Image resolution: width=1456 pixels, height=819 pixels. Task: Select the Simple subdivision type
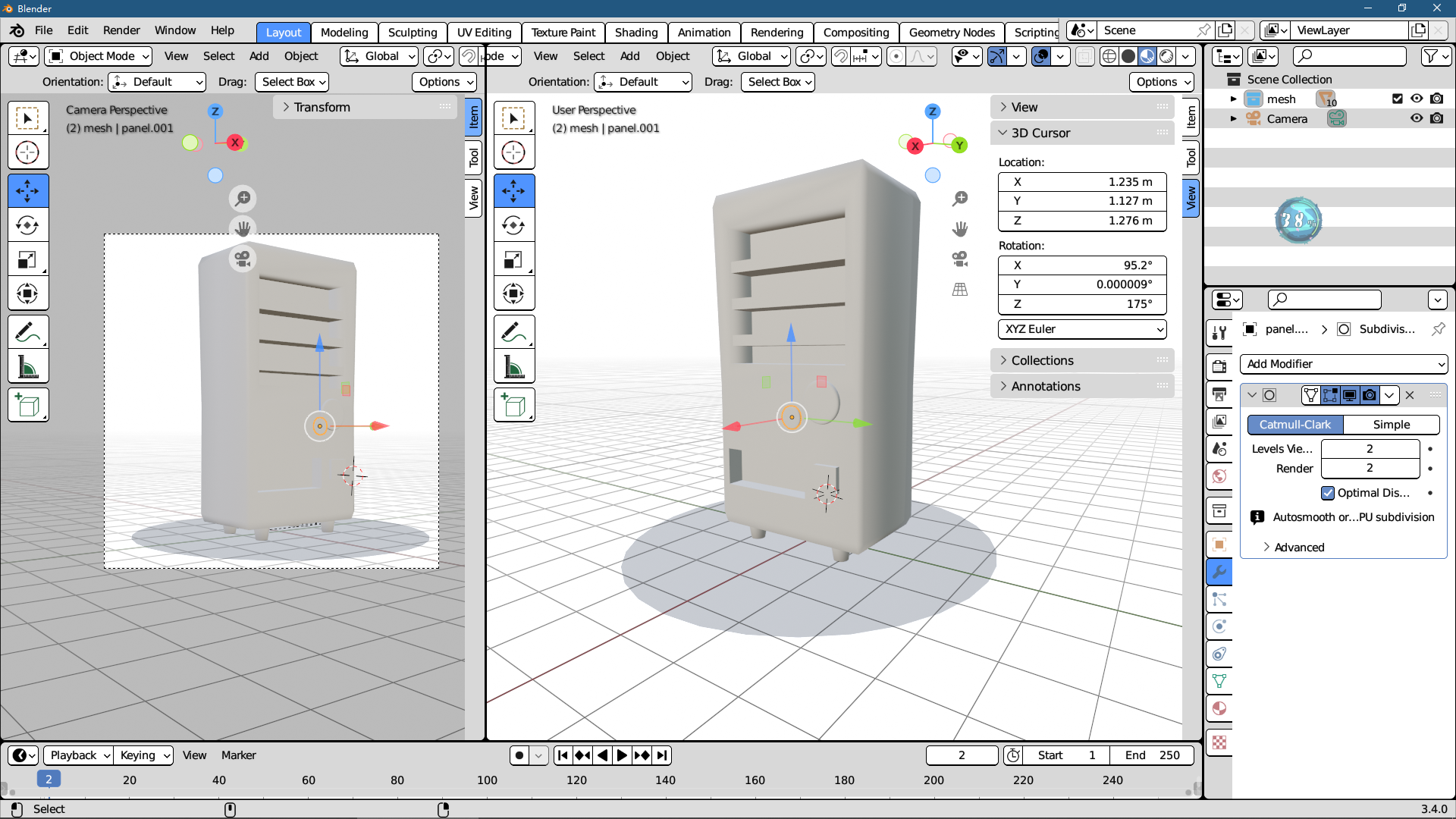tap(1392, 425)
